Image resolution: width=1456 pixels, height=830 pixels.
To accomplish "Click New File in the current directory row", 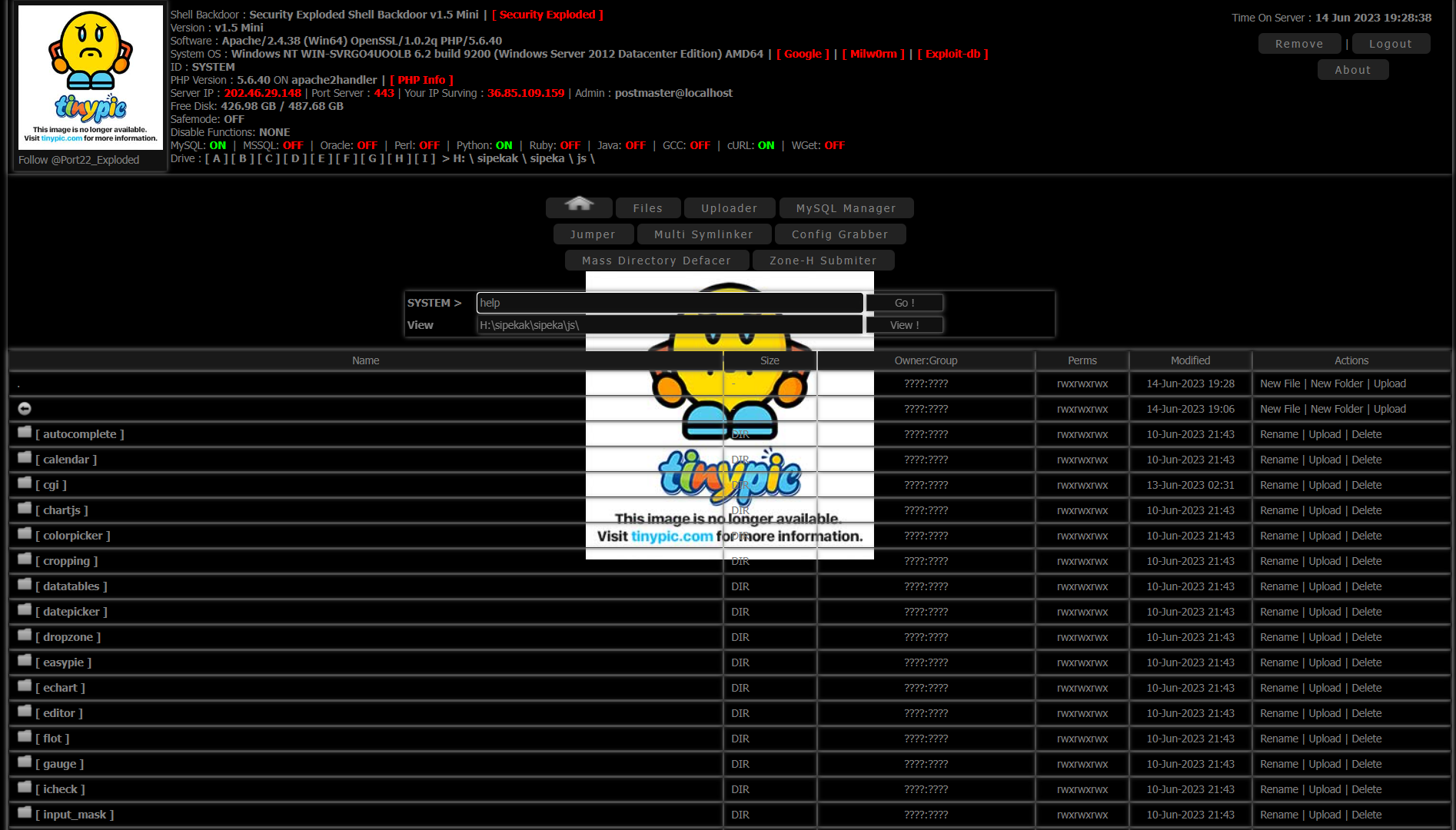I will tap(1280, 383).
